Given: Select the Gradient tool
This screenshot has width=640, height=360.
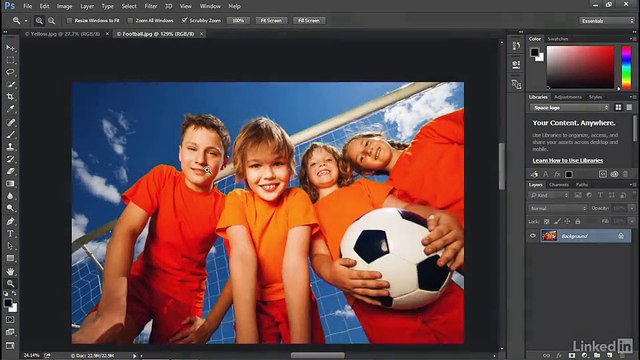Looking at the screenshot, I should (10, 184).
